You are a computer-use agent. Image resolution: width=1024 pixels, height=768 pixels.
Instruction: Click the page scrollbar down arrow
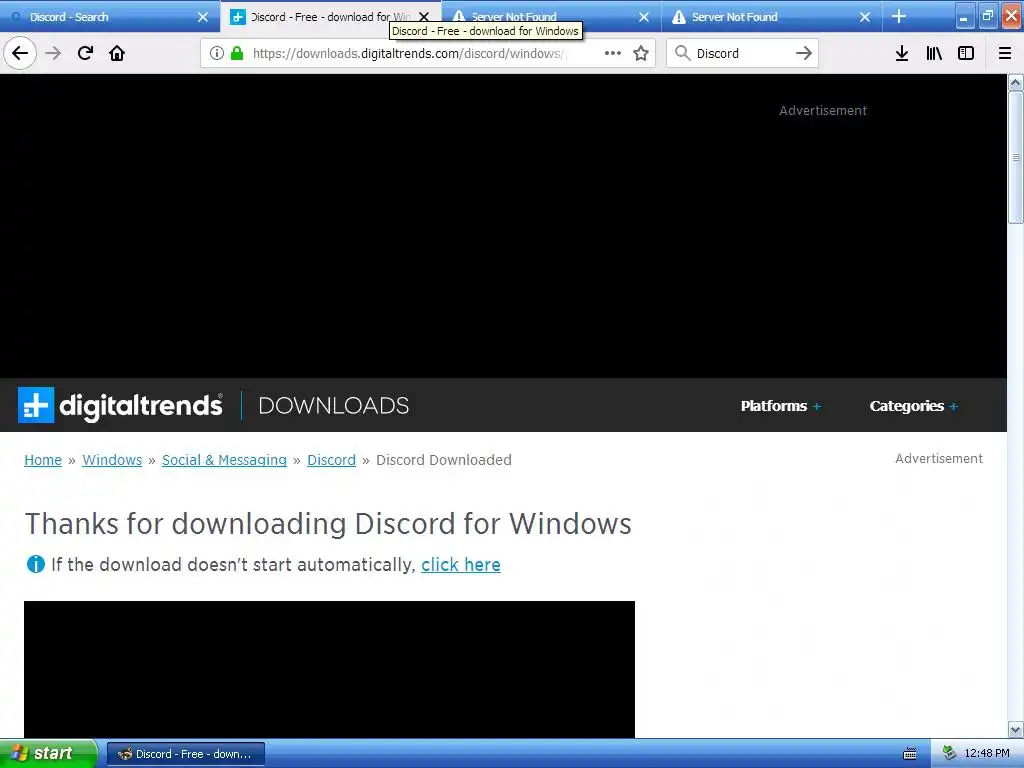[x=1016, y=729]
